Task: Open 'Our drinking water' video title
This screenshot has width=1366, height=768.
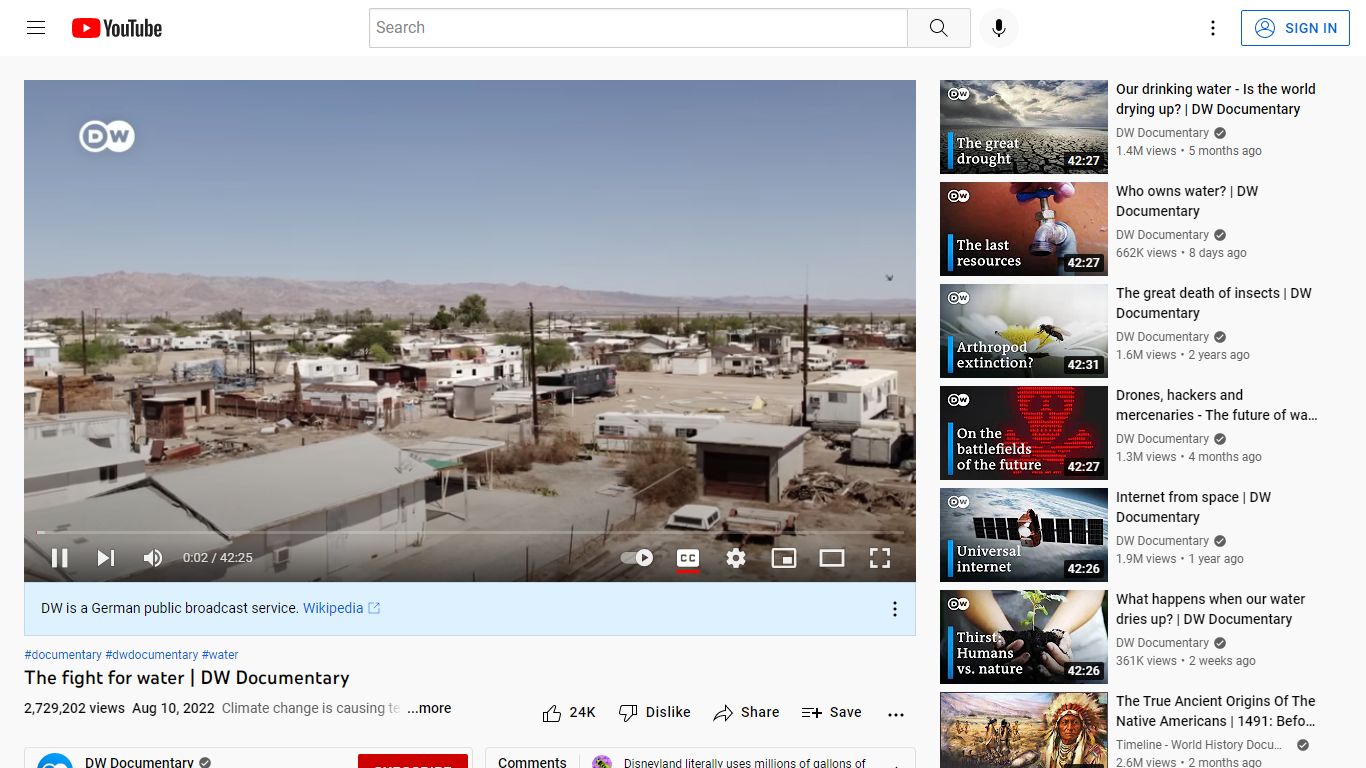Action: point(1215,99)
